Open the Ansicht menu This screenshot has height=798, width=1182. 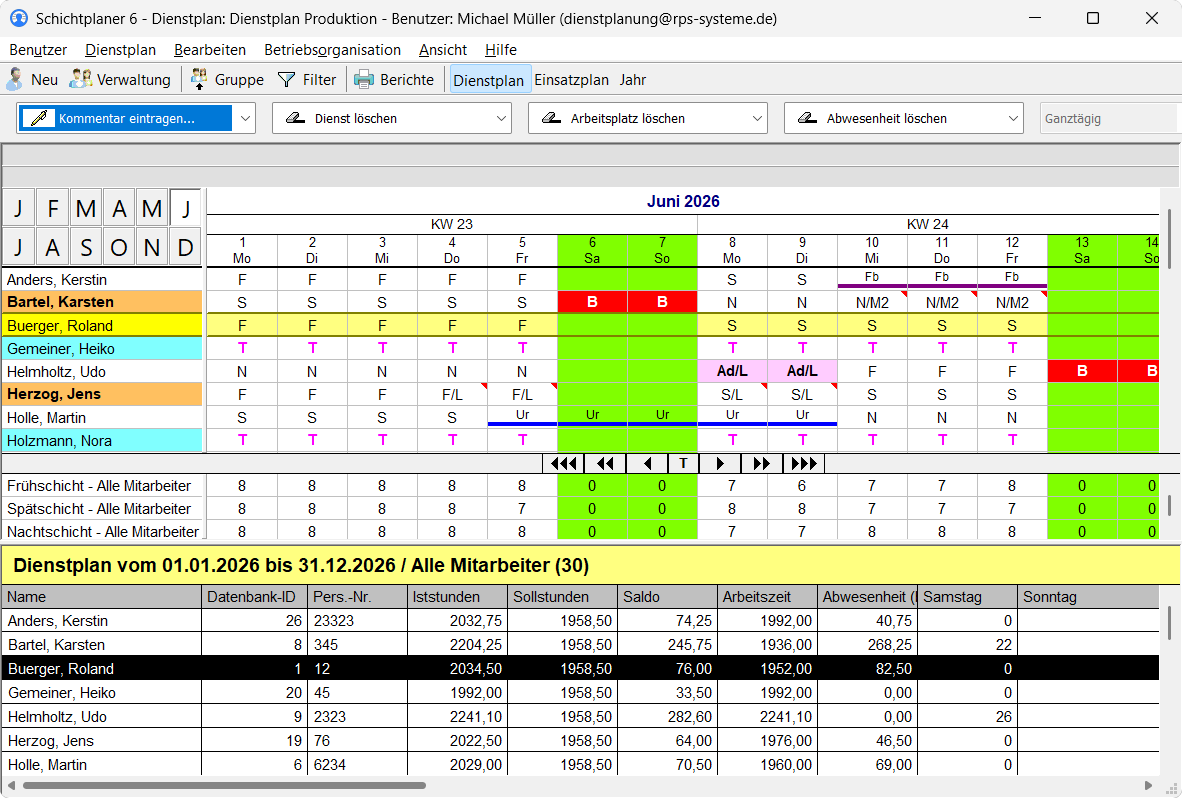point(443,50)
